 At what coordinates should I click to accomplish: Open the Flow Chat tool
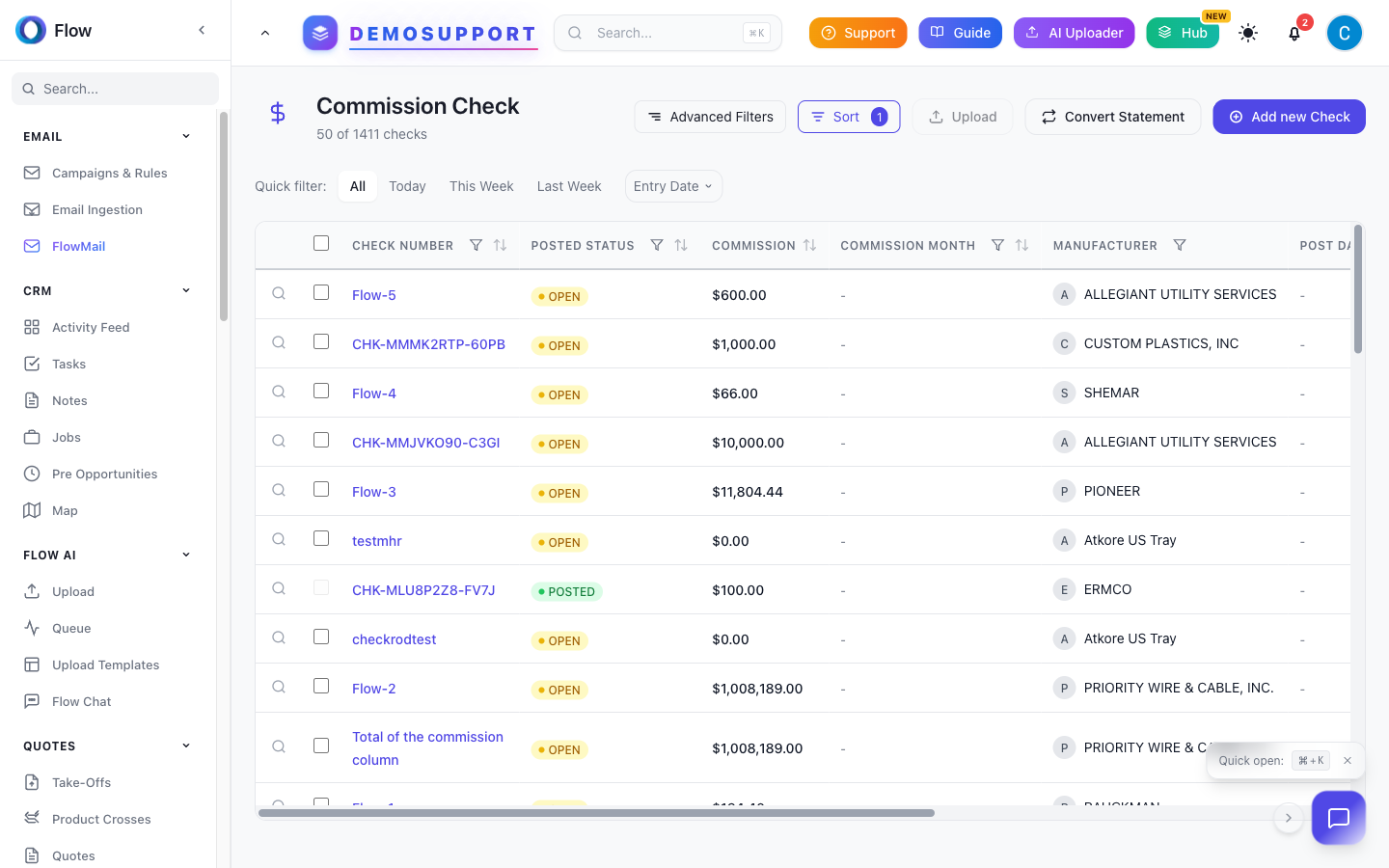pos(82,701)
